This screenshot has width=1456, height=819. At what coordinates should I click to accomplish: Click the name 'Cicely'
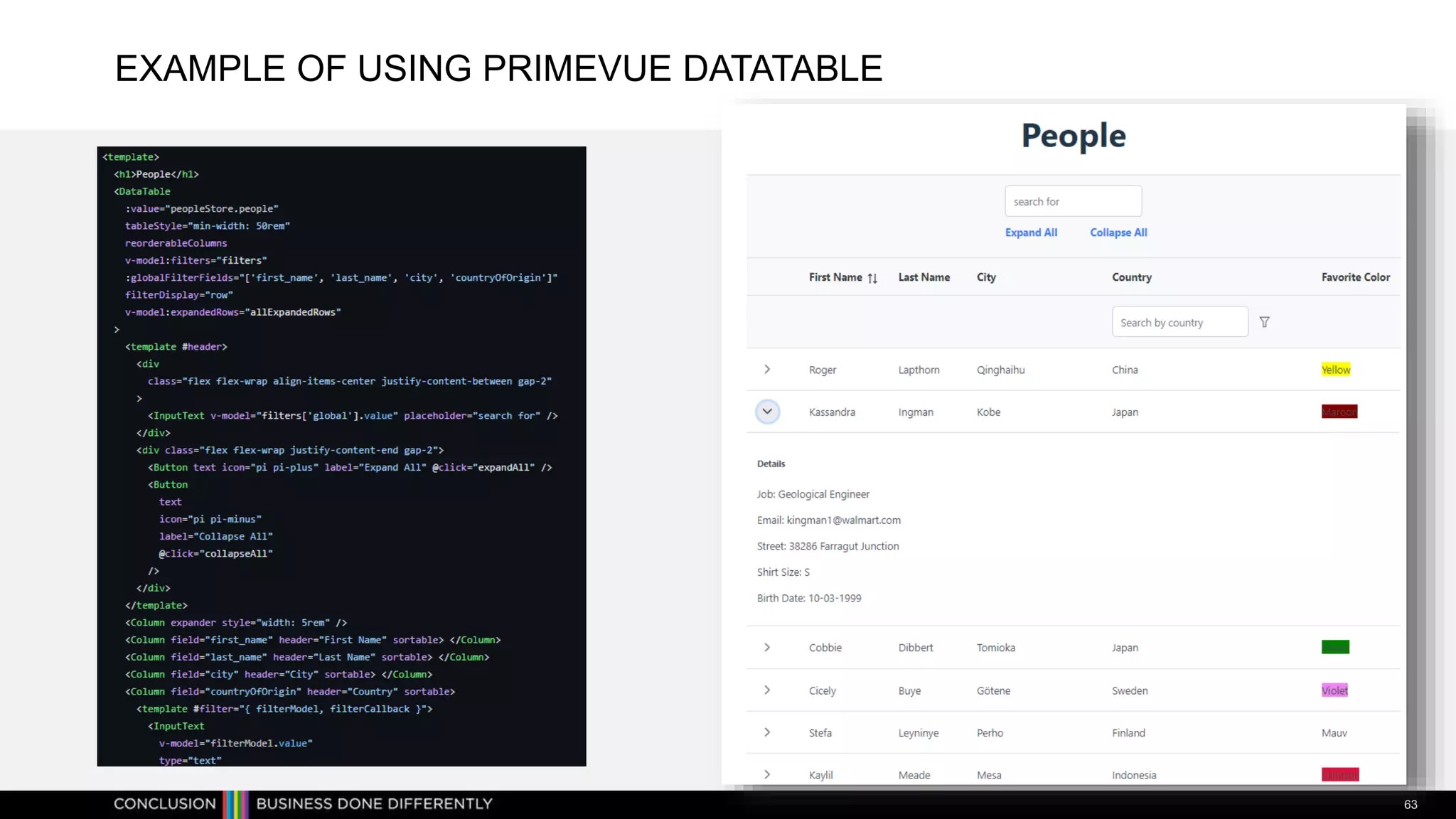pos(822,691)
